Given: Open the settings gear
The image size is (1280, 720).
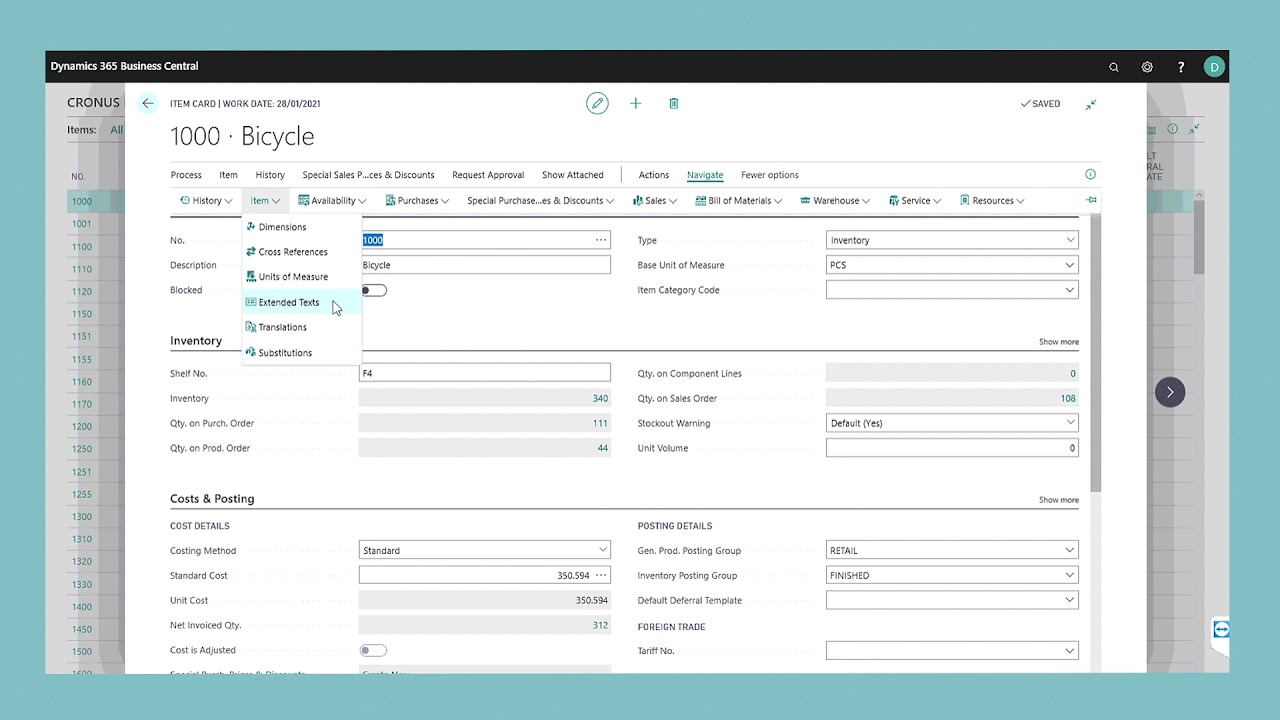Looking at the screenshot, I should pos(1147,67).
